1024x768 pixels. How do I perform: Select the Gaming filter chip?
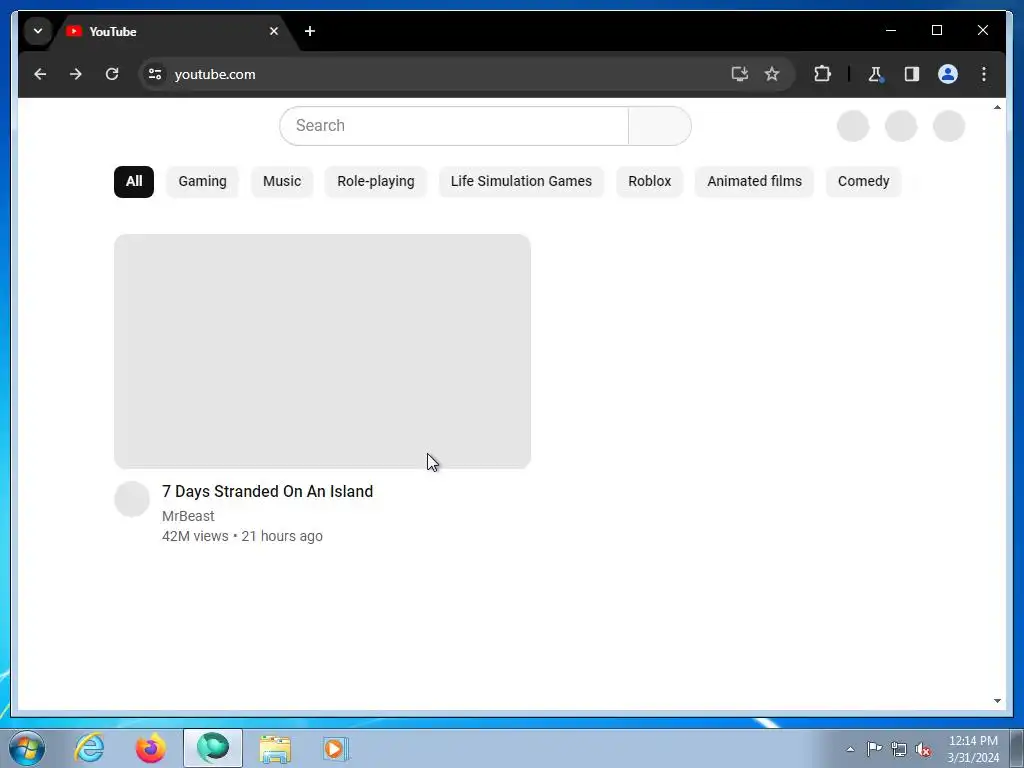click(x=202, y=182)
